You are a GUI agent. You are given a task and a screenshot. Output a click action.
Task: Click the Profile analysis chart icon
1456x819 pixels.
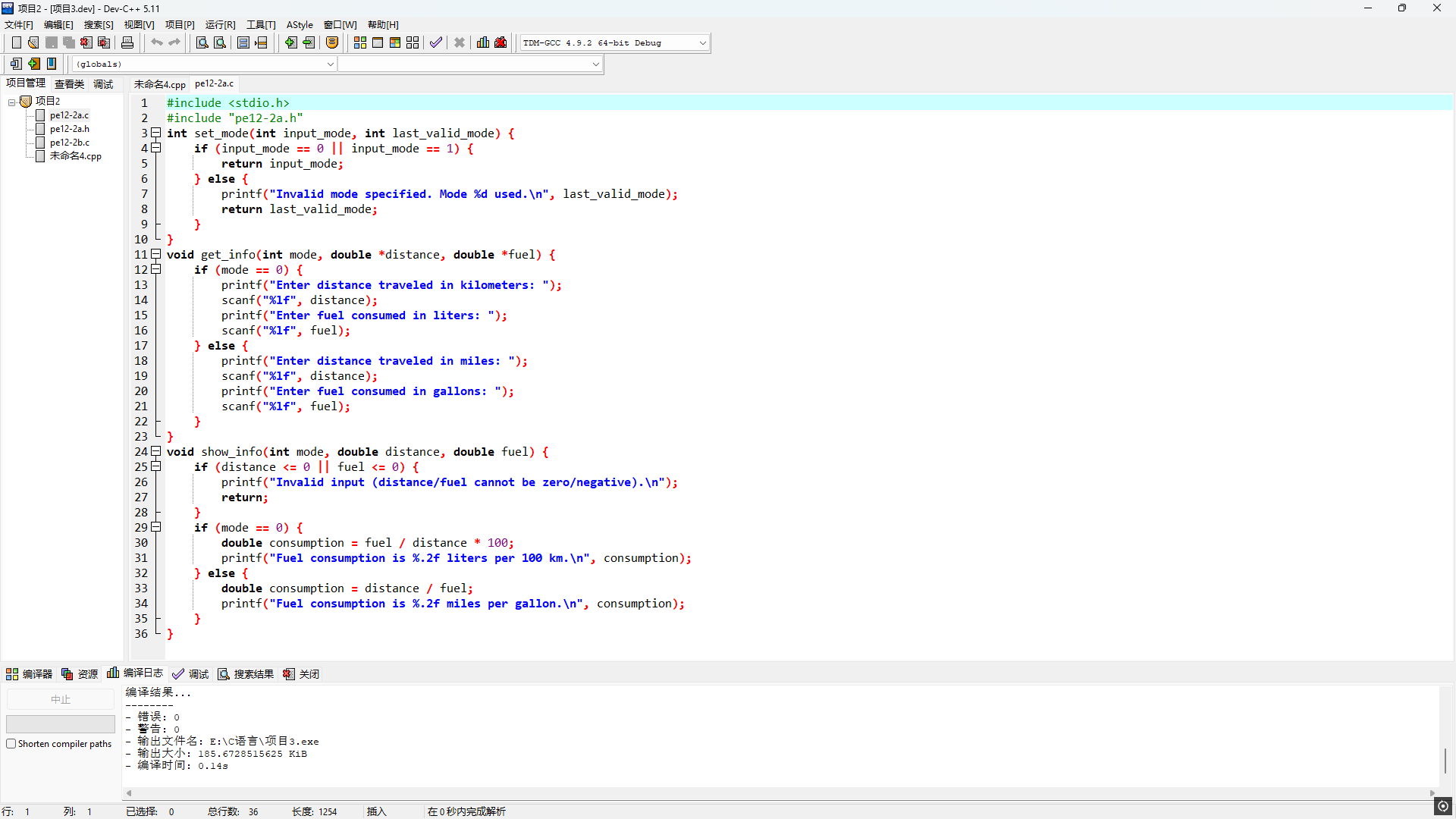pos(483,42)
